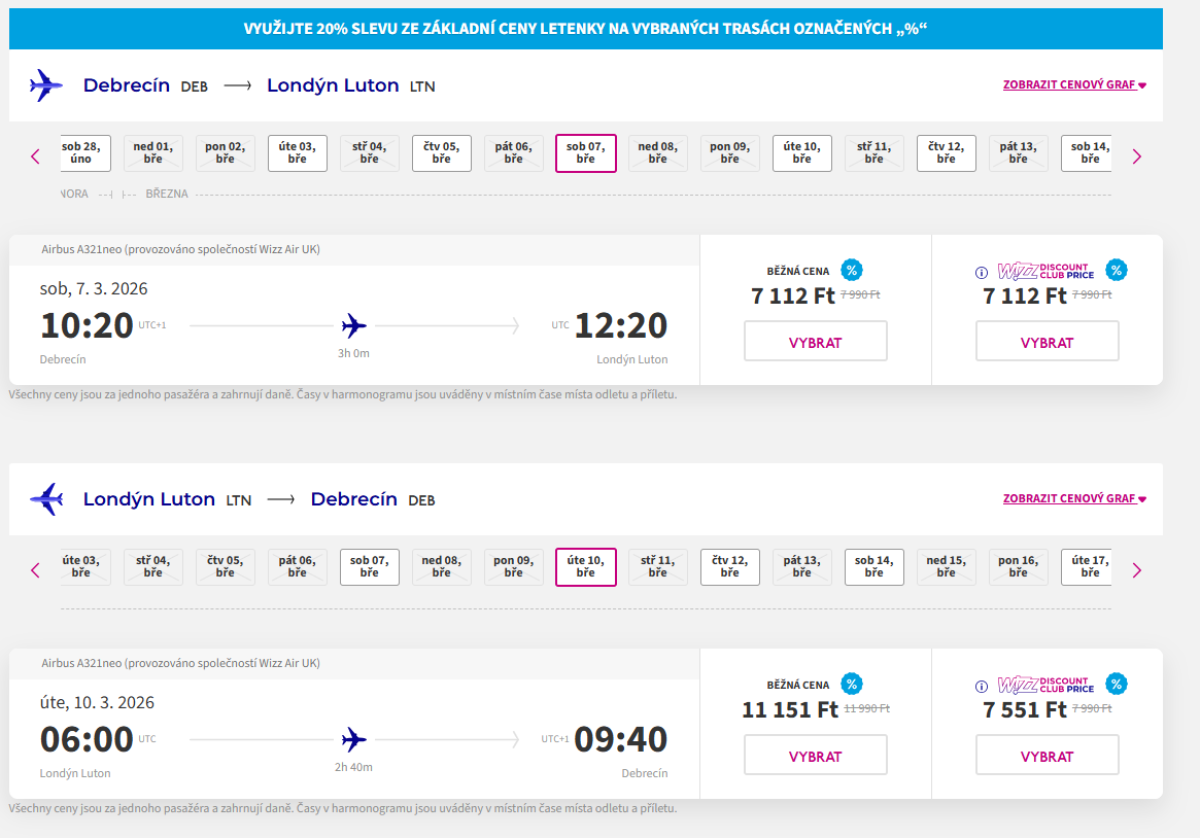Select outbound regular price 7 112 Ft
The height and width of the screenshot is (838, 1200).
pos(815,342)
